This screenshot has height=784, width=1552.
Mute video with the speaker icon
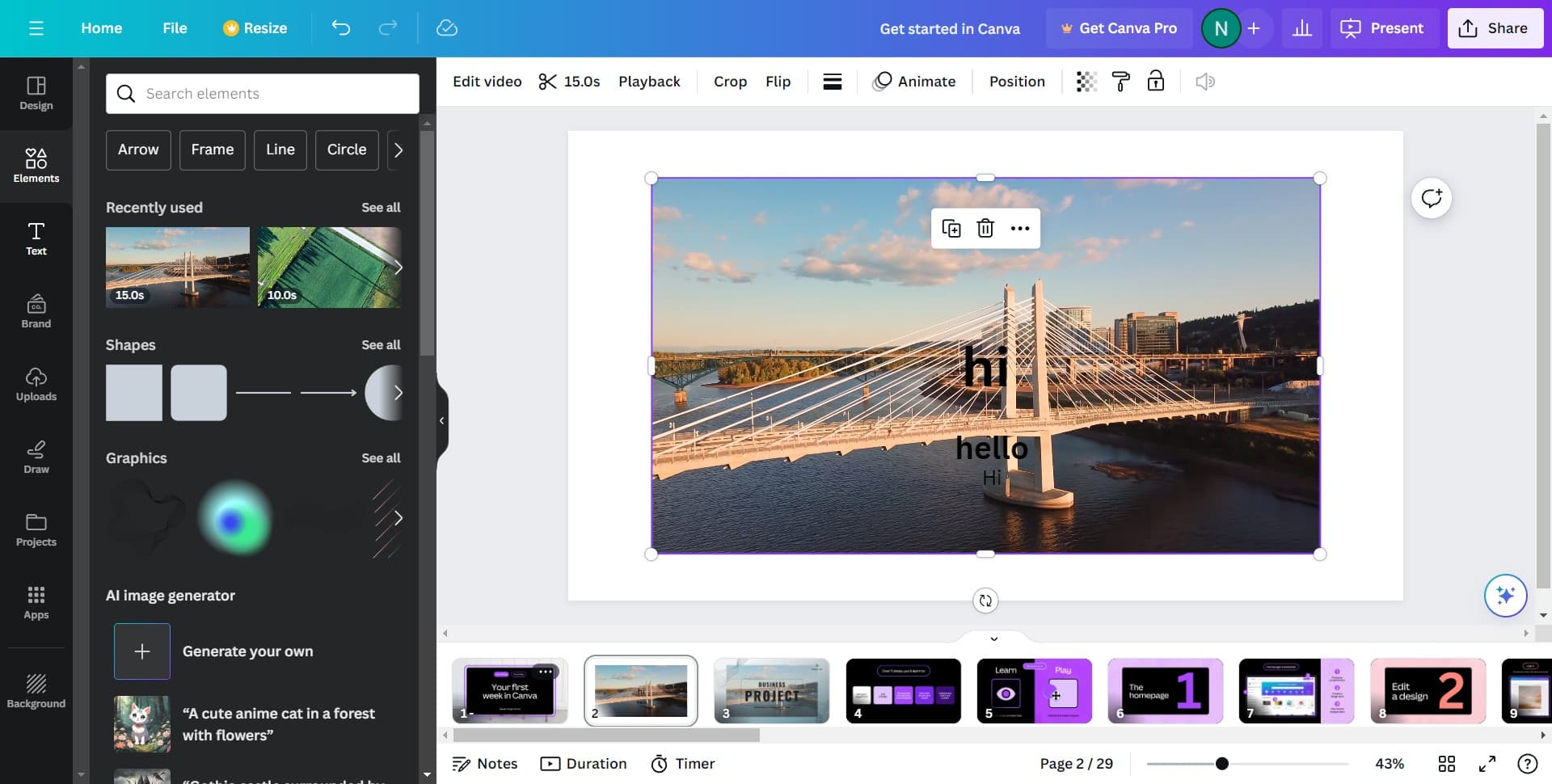(1204, 82)
